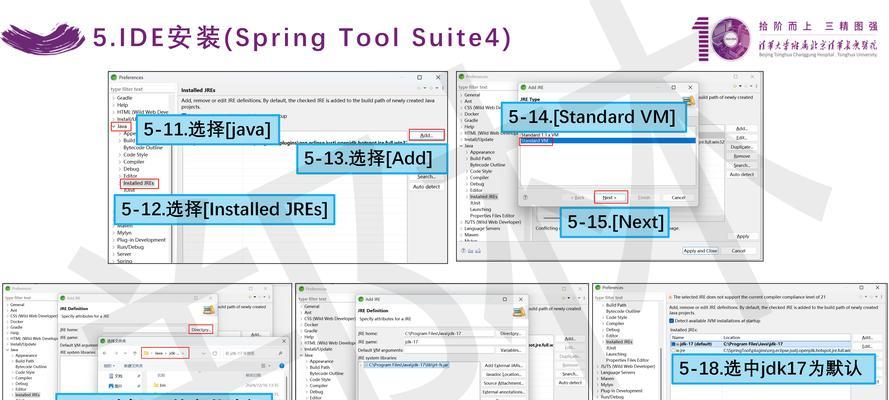This screenshot has width=889, height=400.
Task: Click Variables... button in jdk-17 JRE Definition
Action: tap(511, 351)
